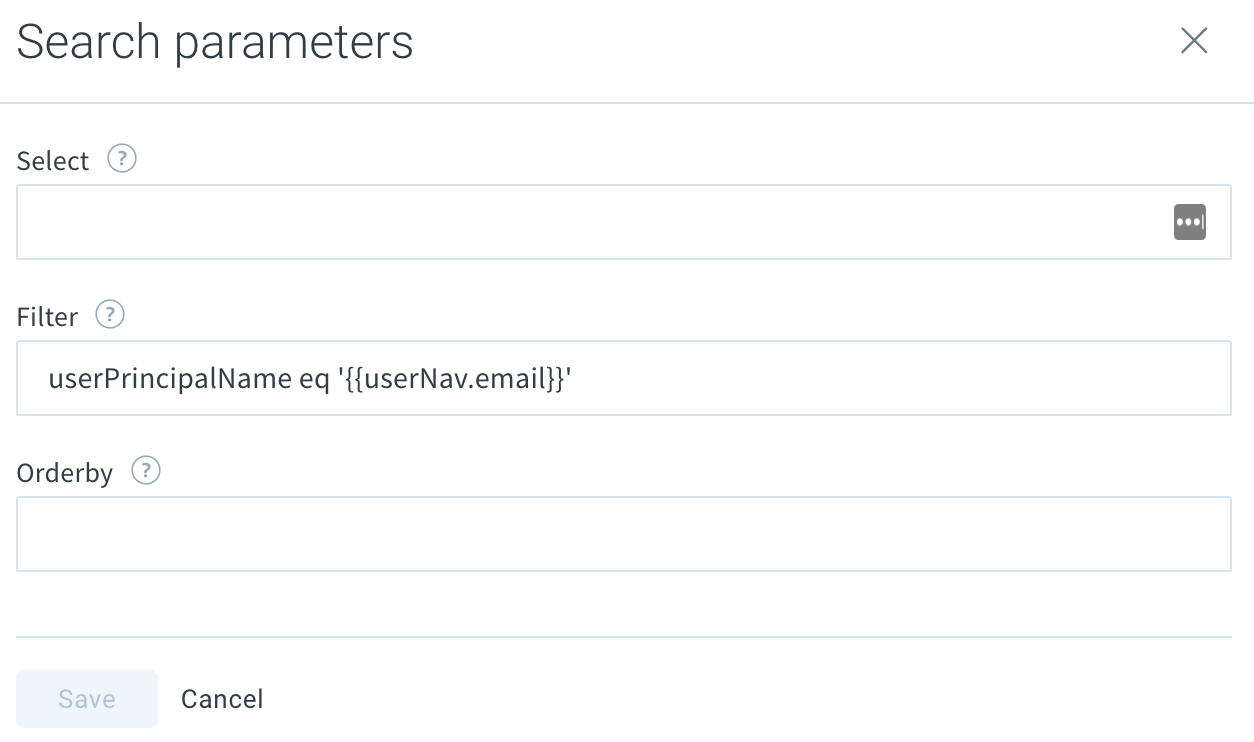Focus the empty Orderby input field
The image size is (1254, 742).
coord(623,534)
